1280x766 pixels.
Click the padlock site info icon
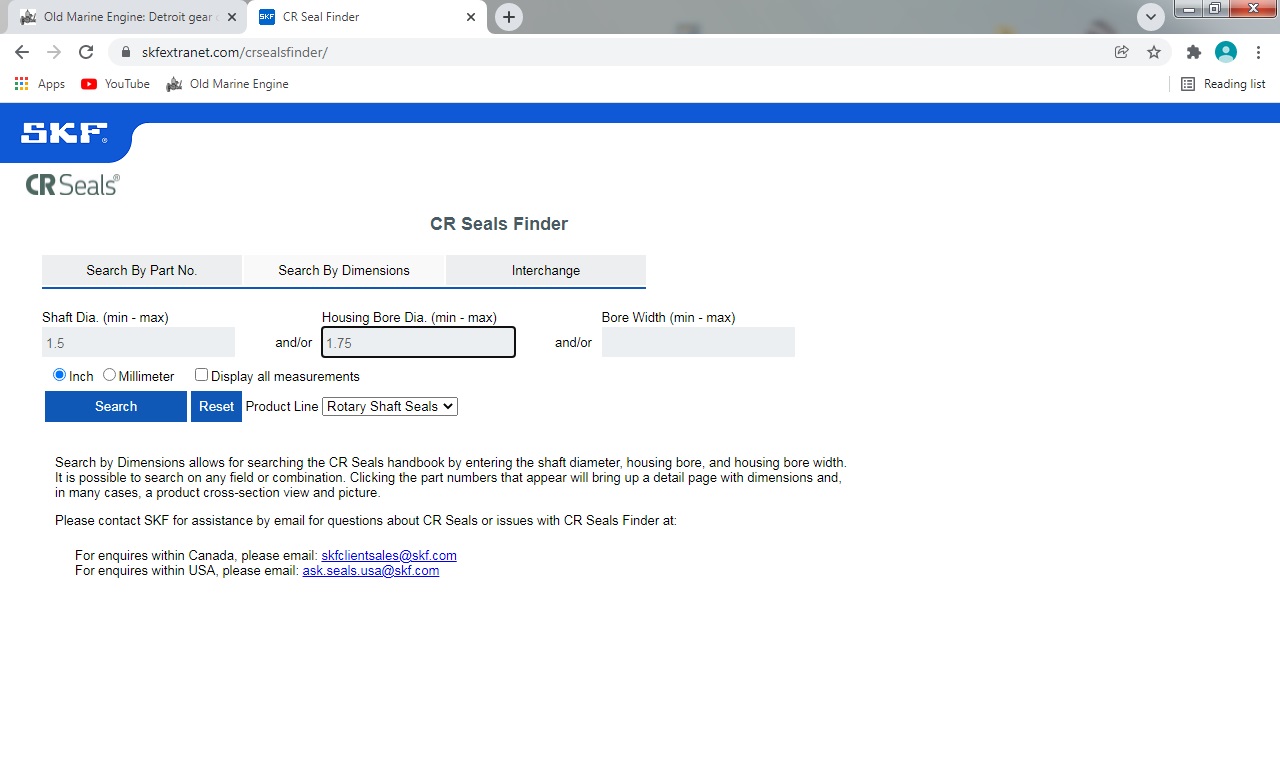pos(126,52)
